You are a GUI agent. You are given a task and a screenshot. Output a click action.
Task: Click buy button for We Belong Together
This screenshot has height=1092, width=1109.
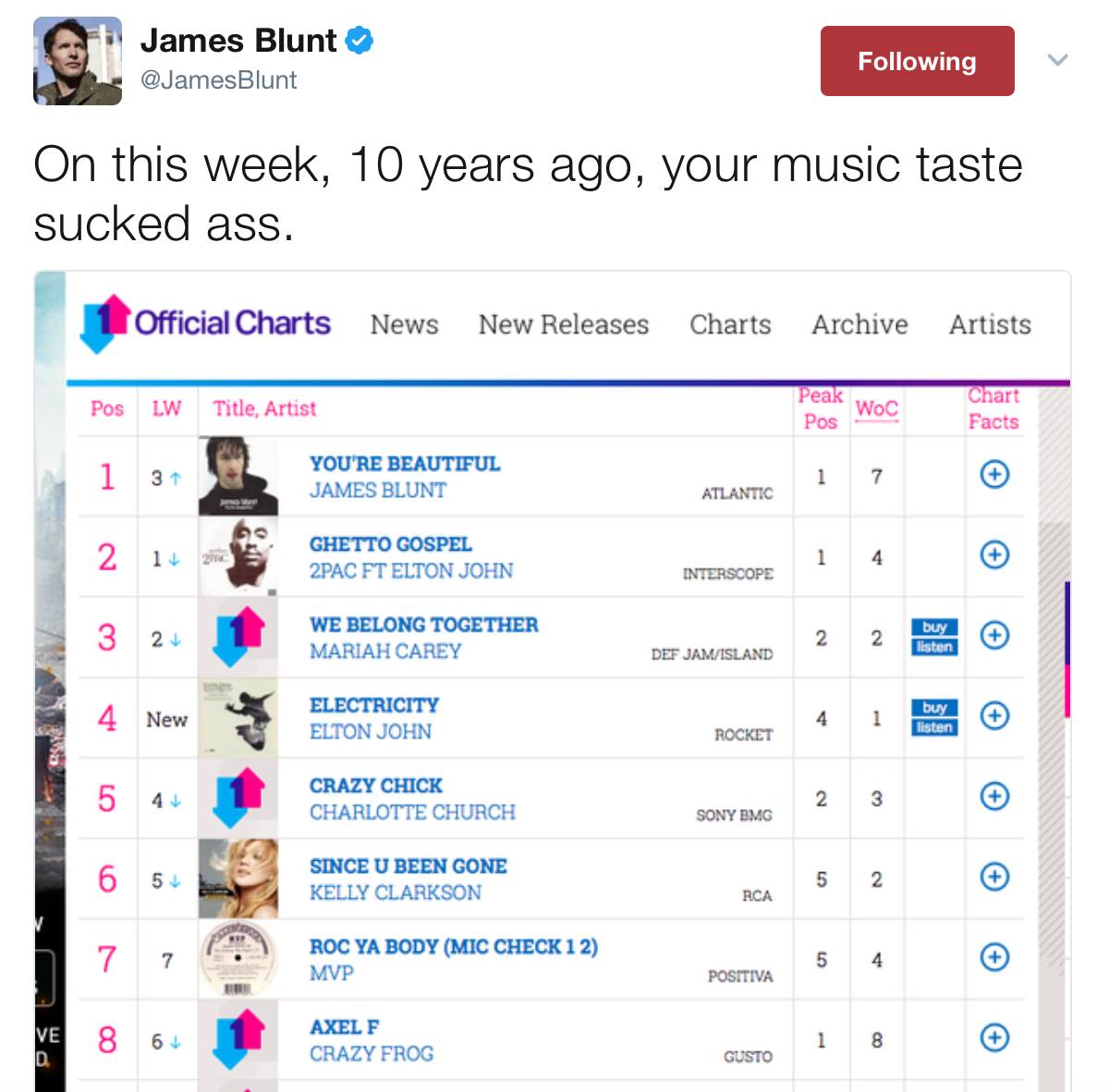click(x=934, y=627)
